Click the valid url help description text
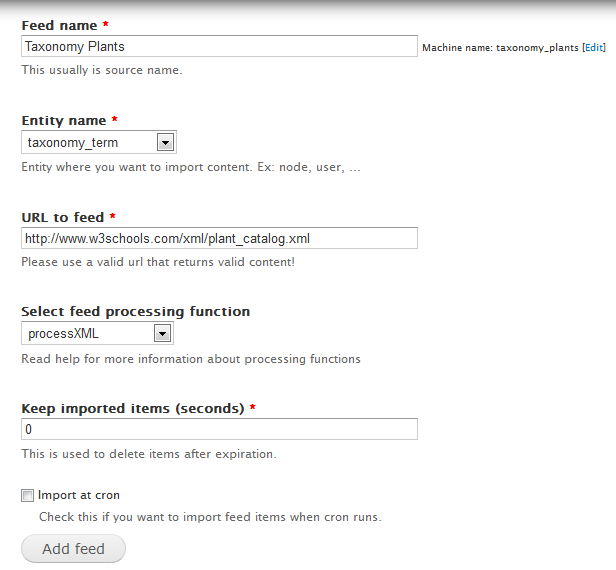This screenshot has width=616, height=570. coord(158,262)
